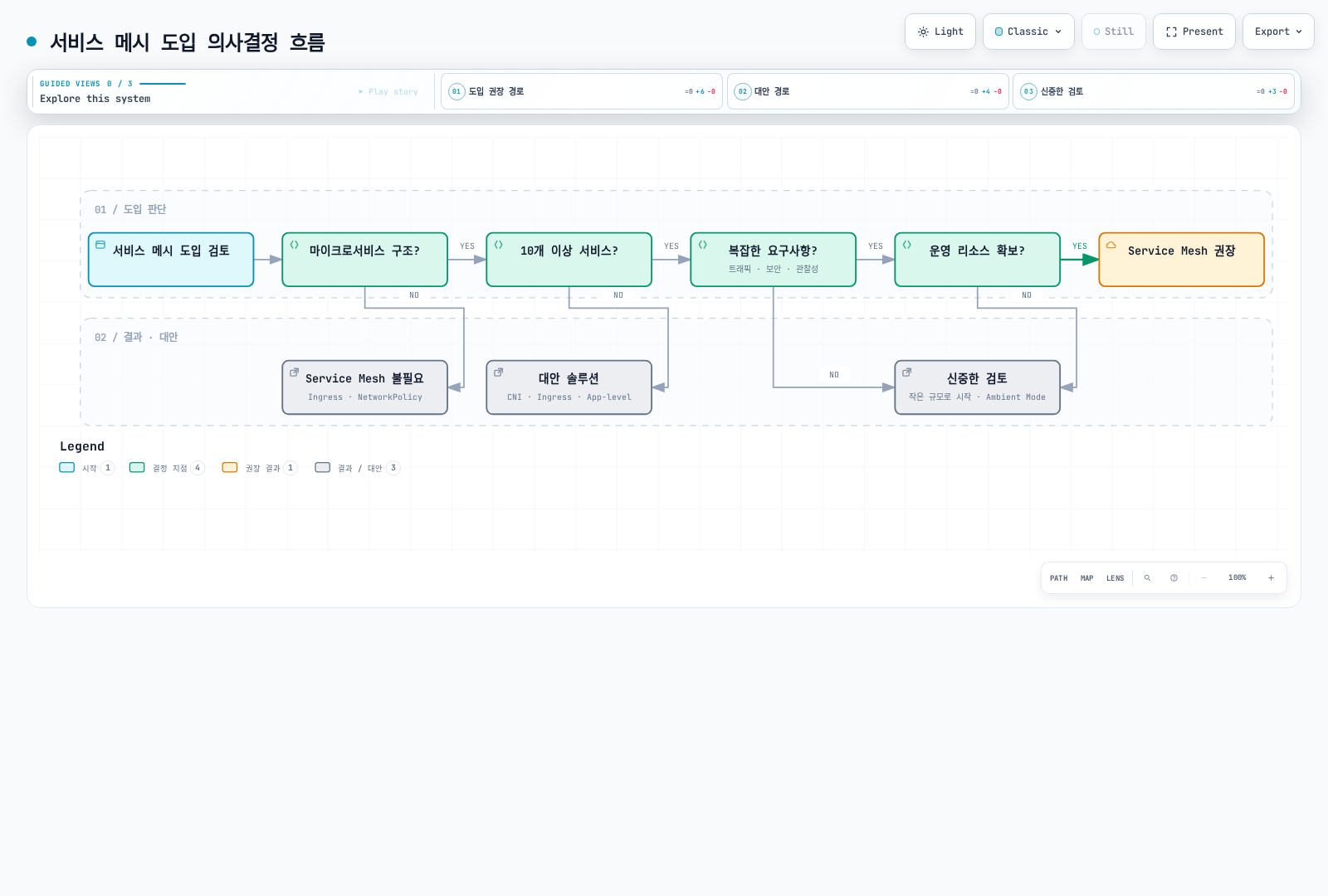The width and height of the screenshot is (1328, 896).
Task: Select the Service Mesh 불필요 node
Action: point(365,387)
